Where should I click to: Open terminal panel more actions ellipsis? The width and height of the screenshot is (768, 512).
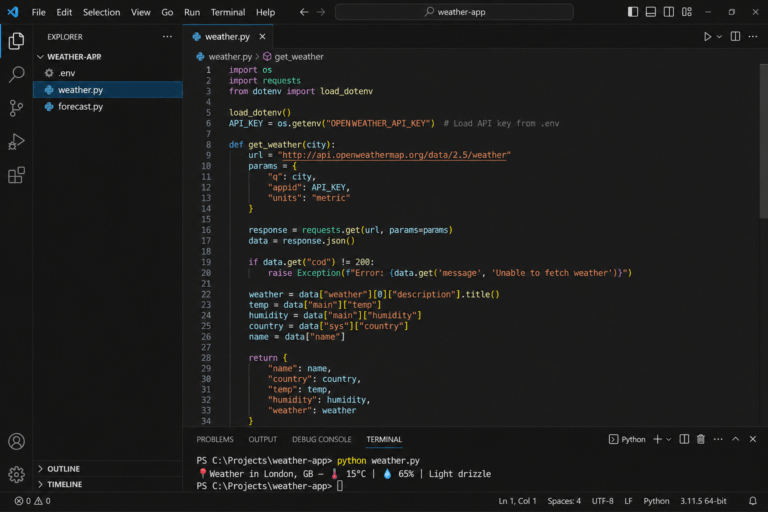pyautogui.click(x=718, y=439)
